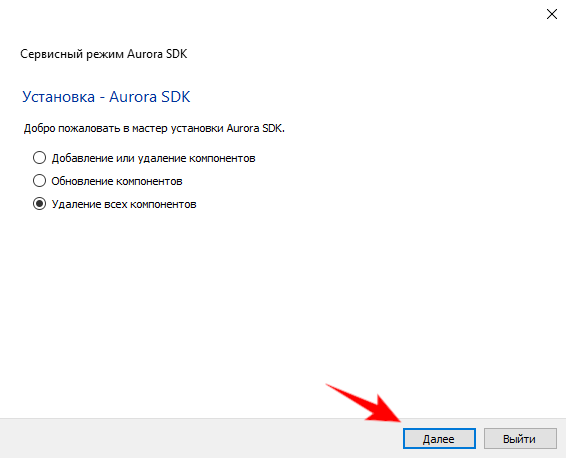This screenshot has height=458, width=566.
Task: Click the 'Добавление или удаление компонентов' label text
Action: click(153, 158)
